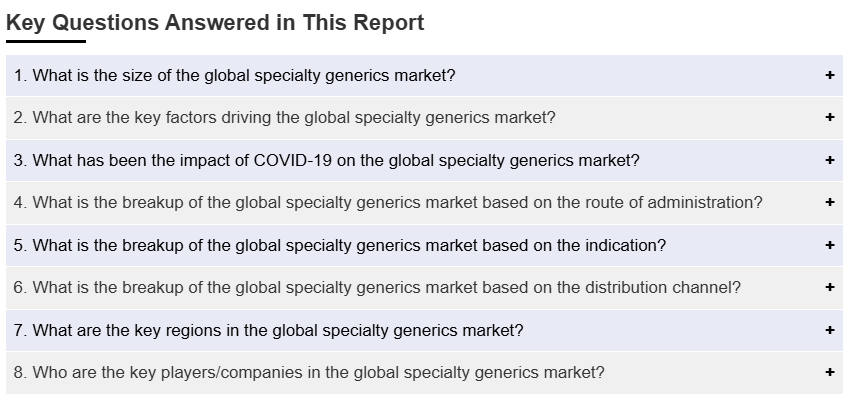Select the breakup based on indication question
848x404 pixels.
click(x=340, y=245)
